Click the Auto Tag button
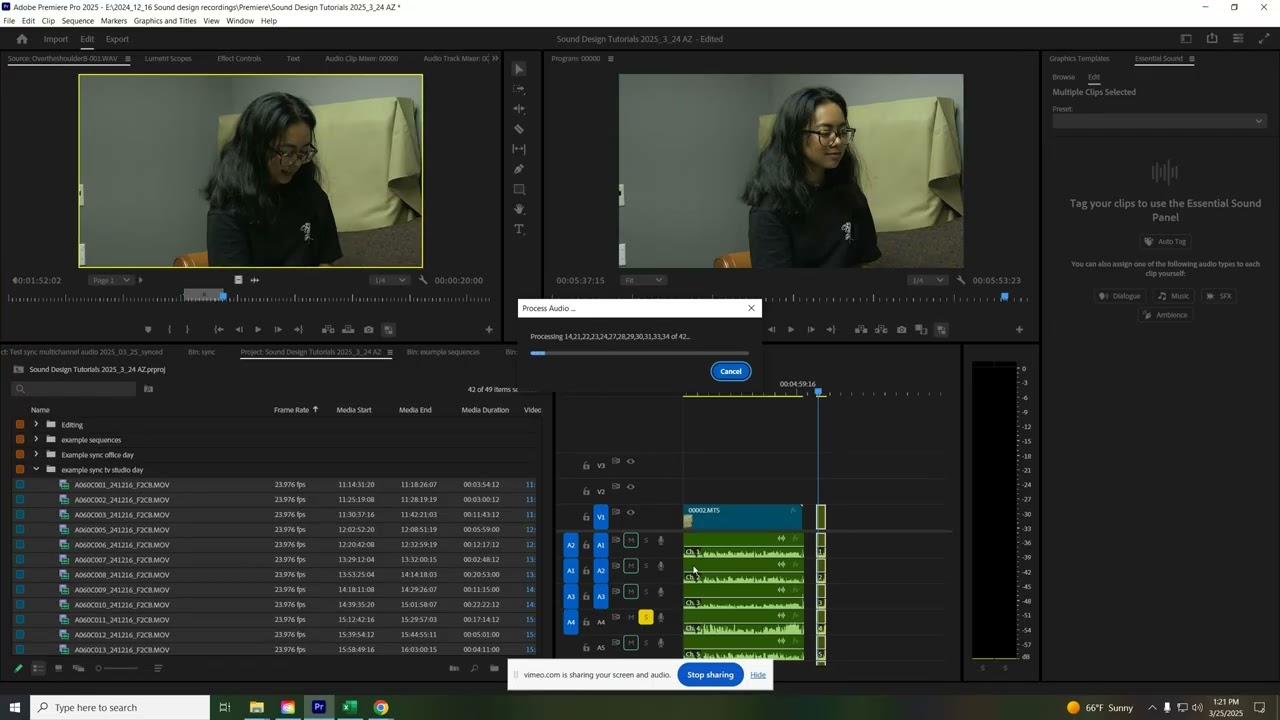1280x720 pixels. click(1165, 241)
